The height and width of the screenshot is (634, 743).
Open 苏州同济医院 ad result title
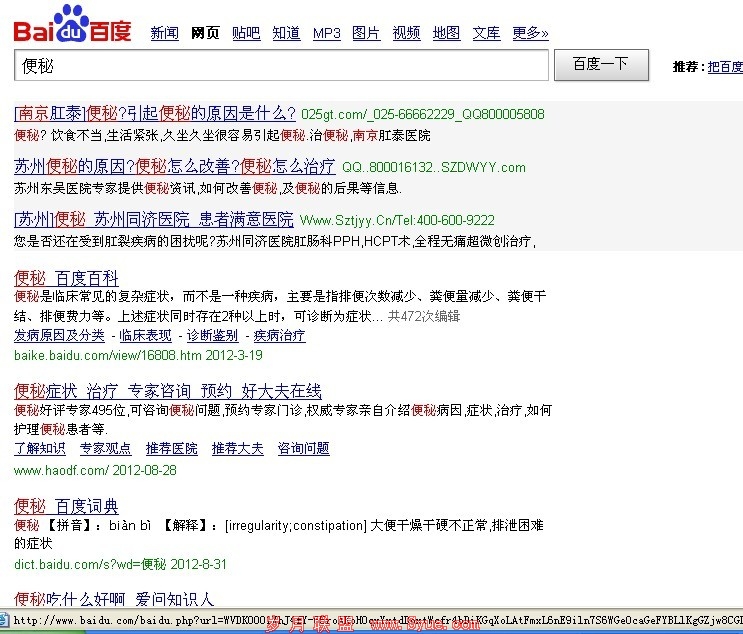click(x=154, y=219)
